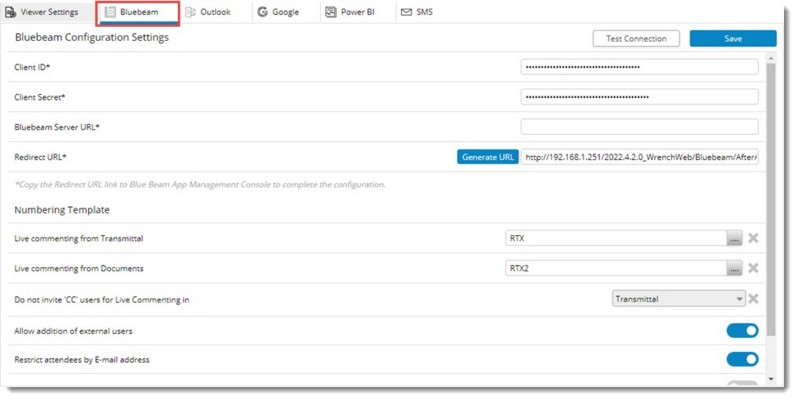The height and width of the screenshot is (399, 796).
Task: Click the Outlook icon in tab
Action: 190,12
